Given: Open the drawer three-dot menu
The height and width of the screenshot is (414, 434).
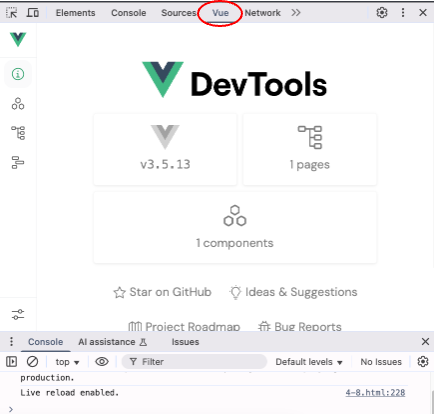Looking at the screenshot, I should point(12,342).
